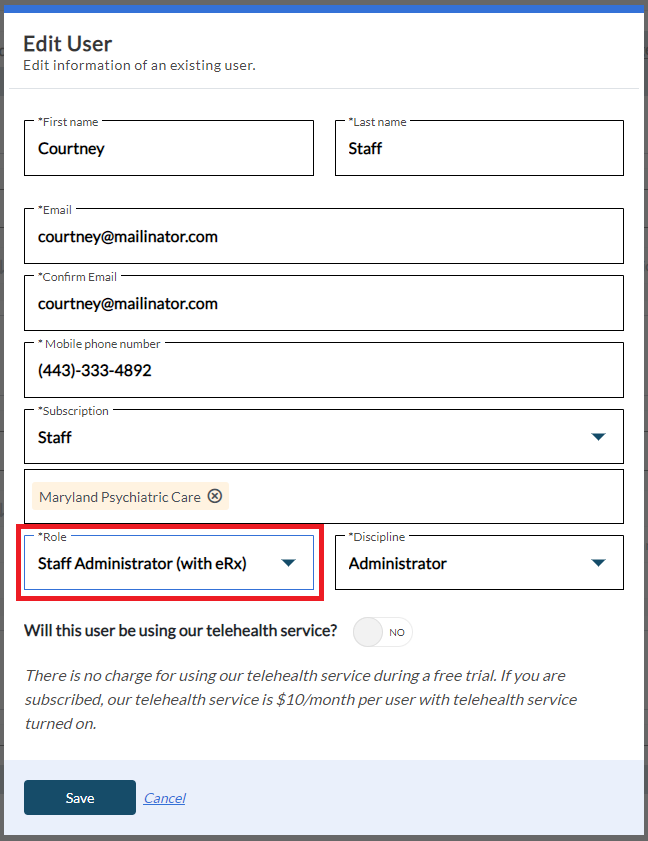Focus the Last name field
This screenshot has height=841, width=648.
click(x=478, y=149)
